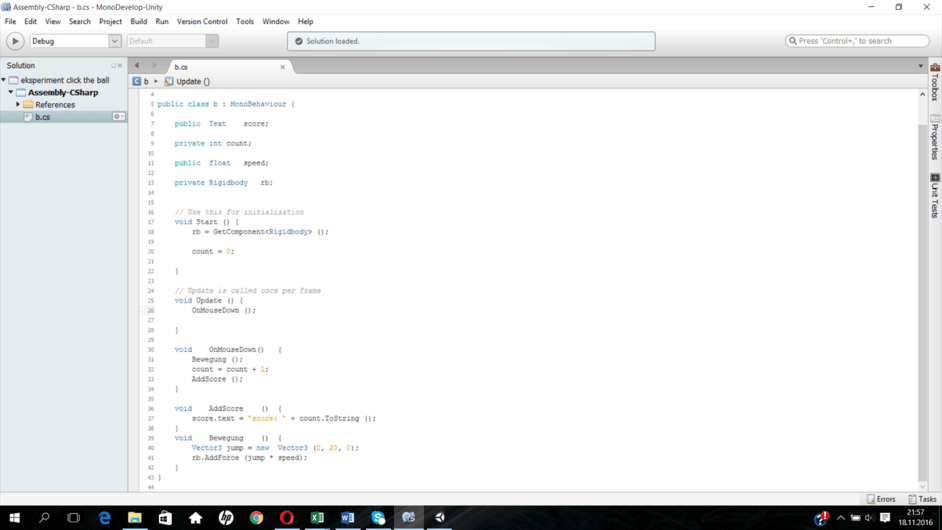Screen dimensions: 942x530
Task: Open the Windows Start menu
Action: [14, 517]
